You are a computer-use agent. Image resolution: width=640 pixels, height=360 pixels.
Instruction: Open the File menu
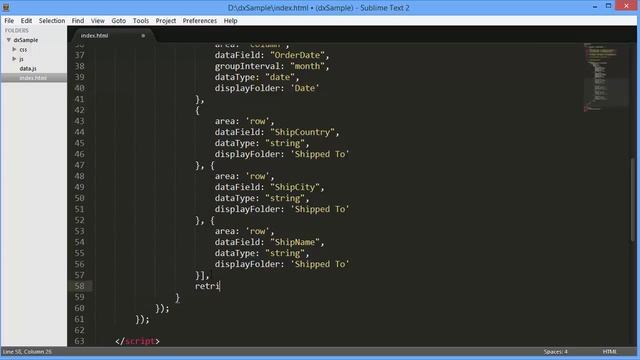point(9,21)
